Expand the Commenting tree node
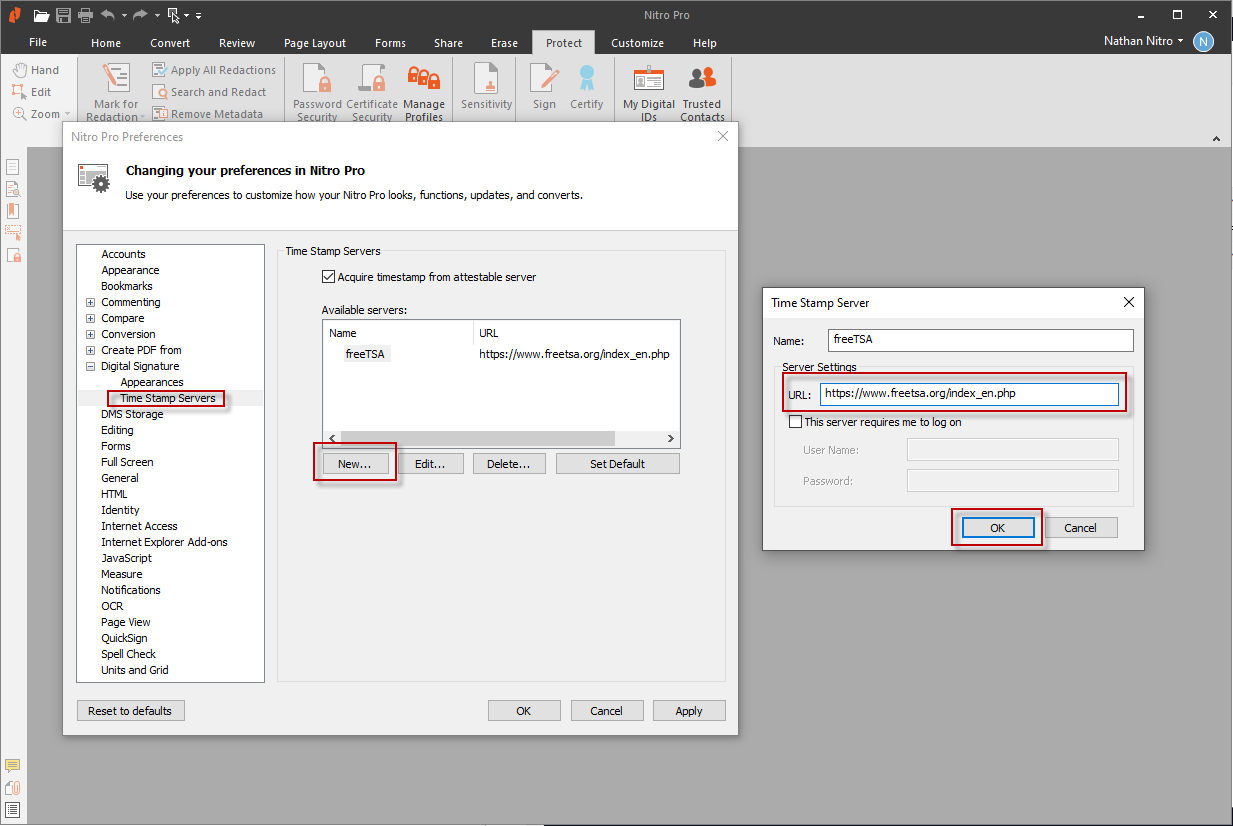Viewport: 1233px width, 826px height. point(91,302)
